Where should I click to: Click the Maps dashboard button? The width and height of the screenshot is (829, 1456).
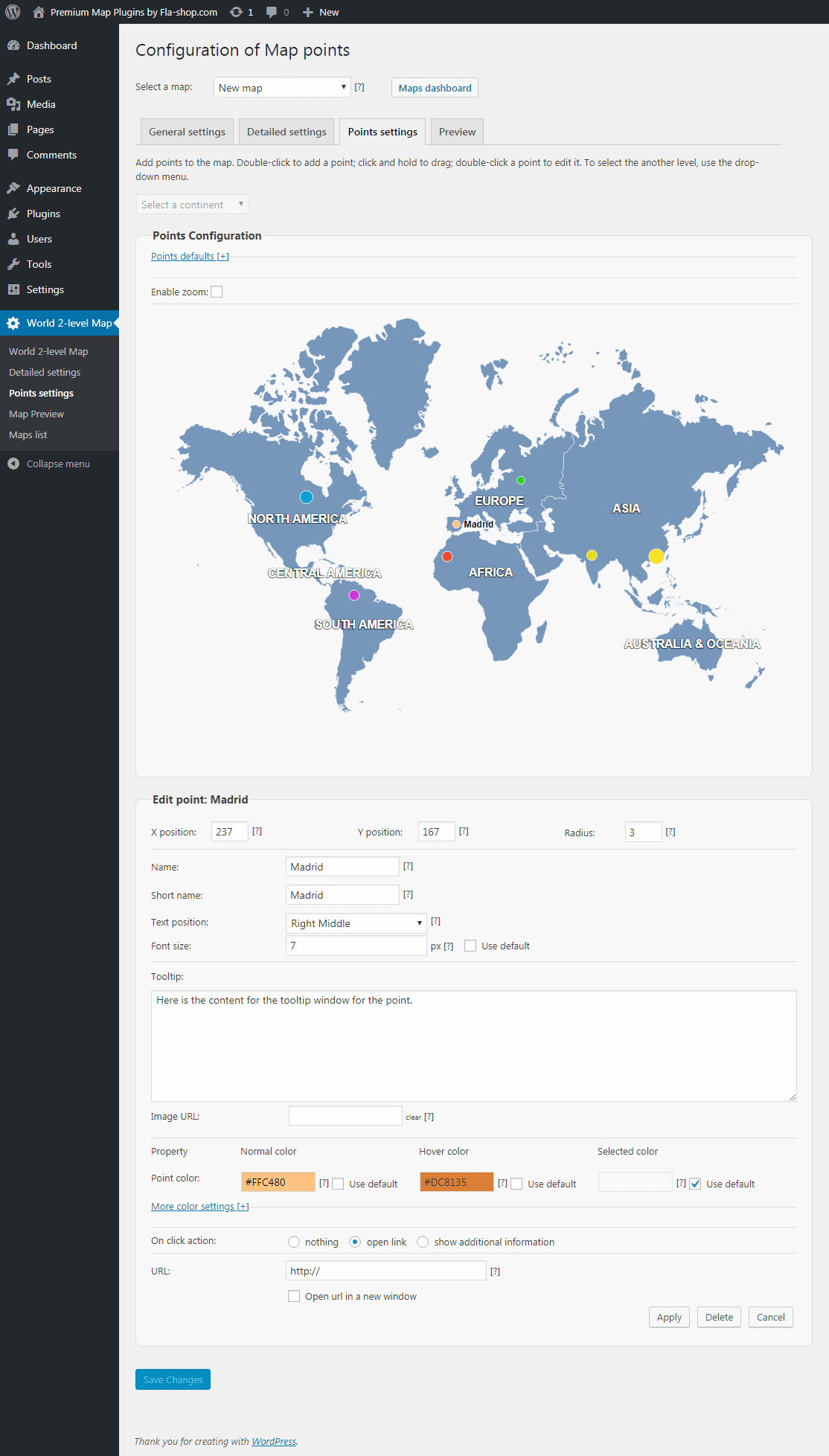[x=435, y=88]
